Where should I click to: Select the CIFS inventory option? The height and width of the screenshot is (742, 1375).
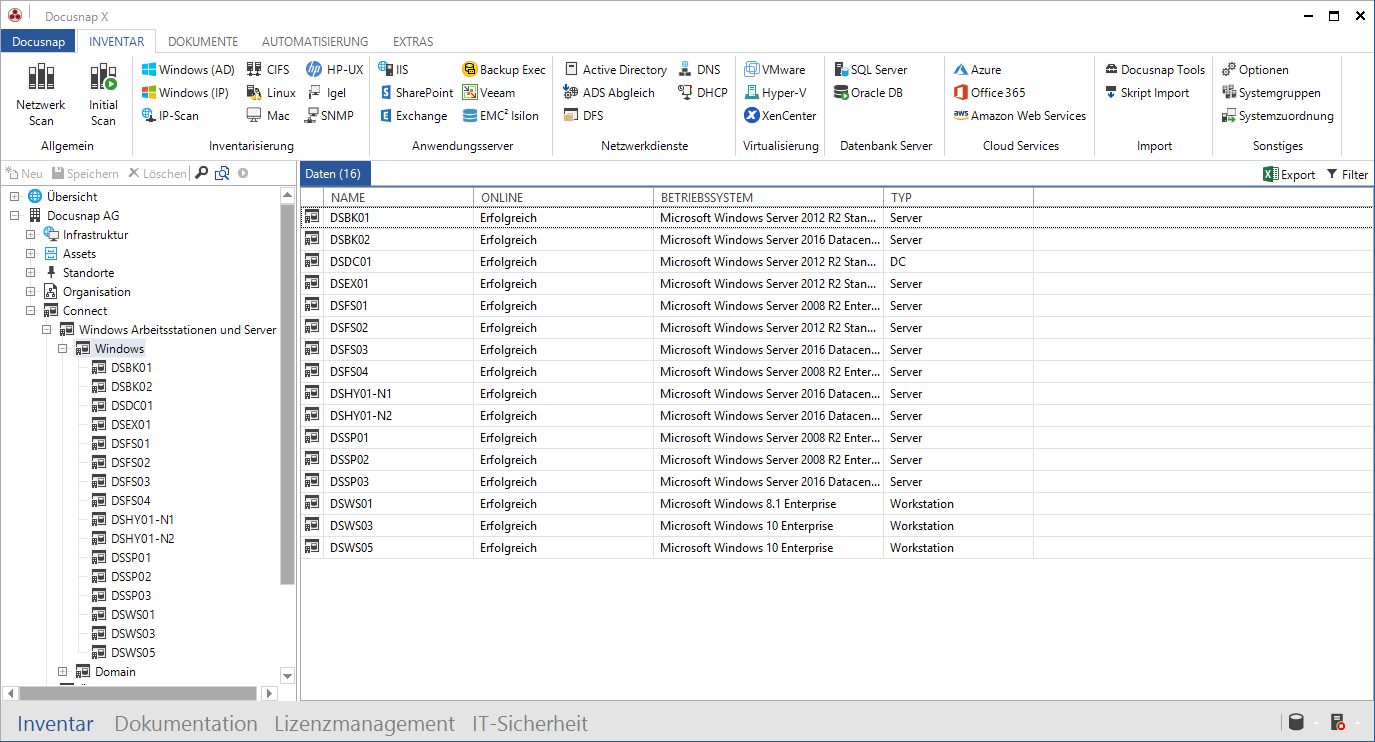tap(268, 70)
